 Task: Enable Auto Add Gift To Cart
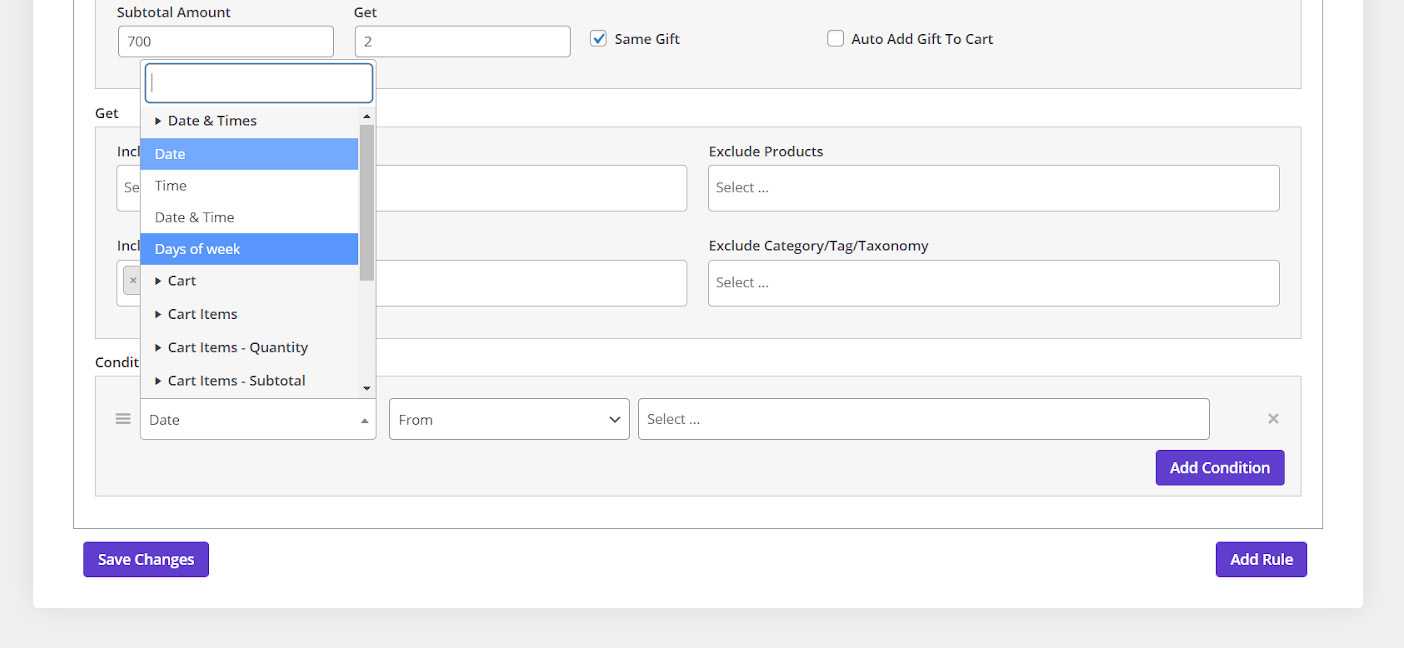click(836, 39)
